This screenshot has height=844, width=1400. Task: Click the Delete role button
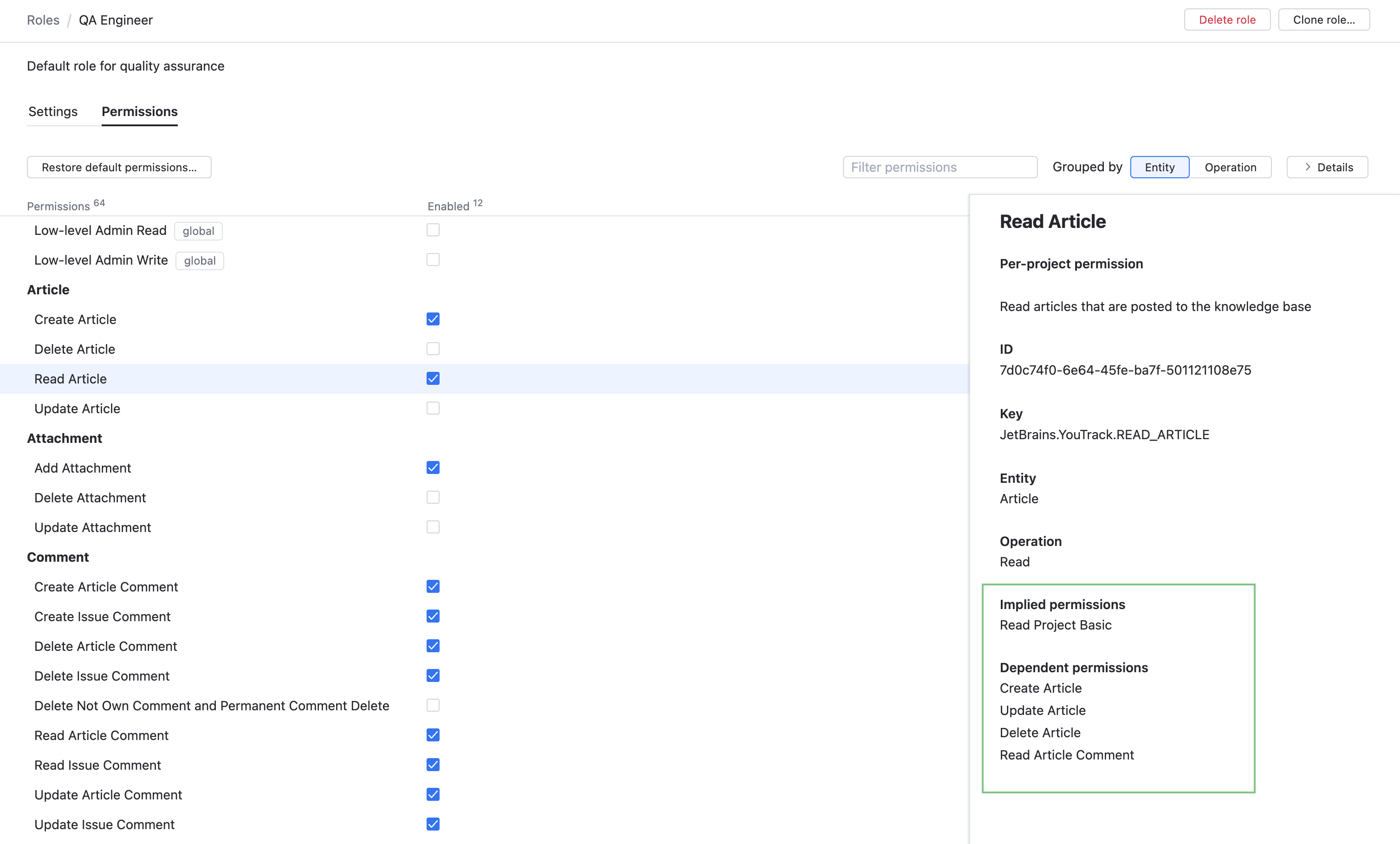[x=1227, y=19]
